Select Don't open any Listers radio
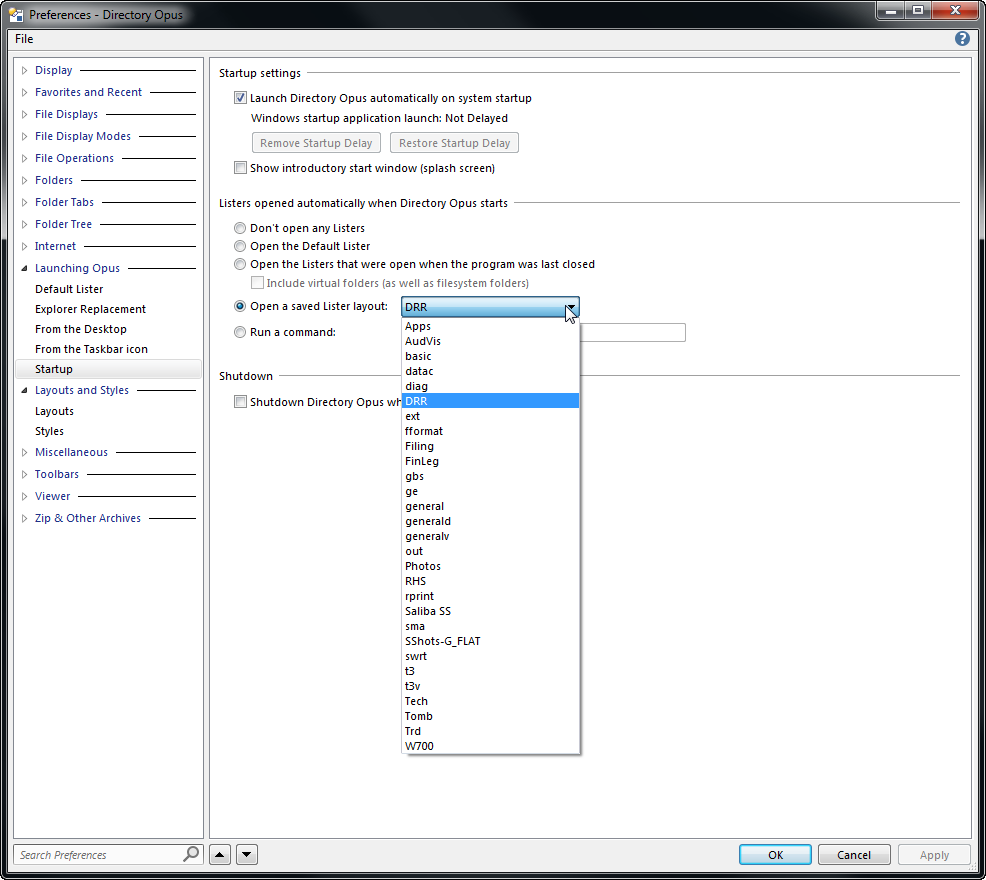986x880 pixels. [x=240, y=228]
